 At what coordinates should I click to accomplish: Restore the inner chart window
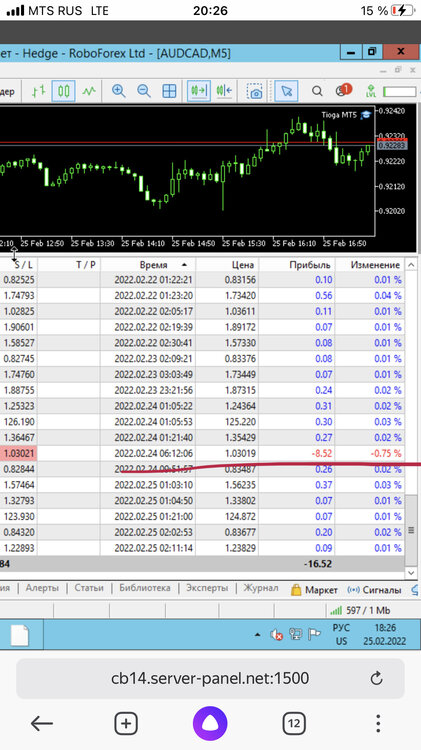coord(397,70)
